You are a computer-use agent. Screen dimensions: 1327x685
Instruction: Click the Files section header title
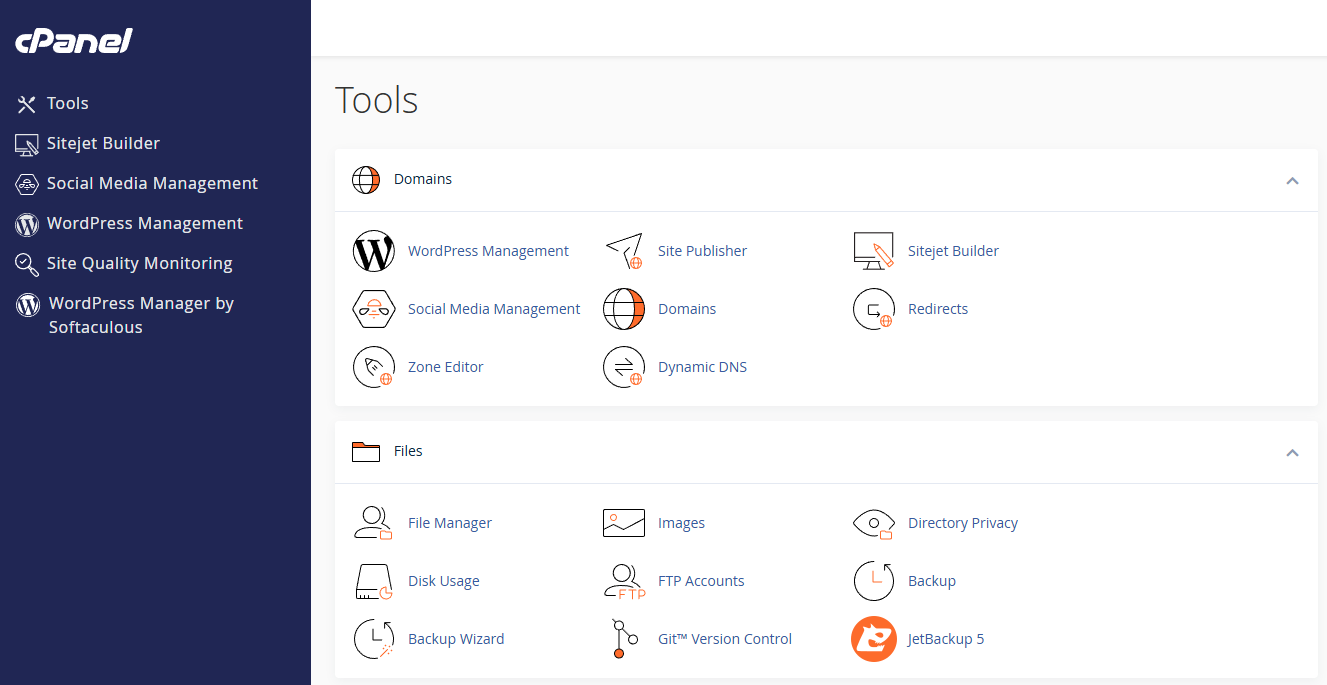click(408, 451)
